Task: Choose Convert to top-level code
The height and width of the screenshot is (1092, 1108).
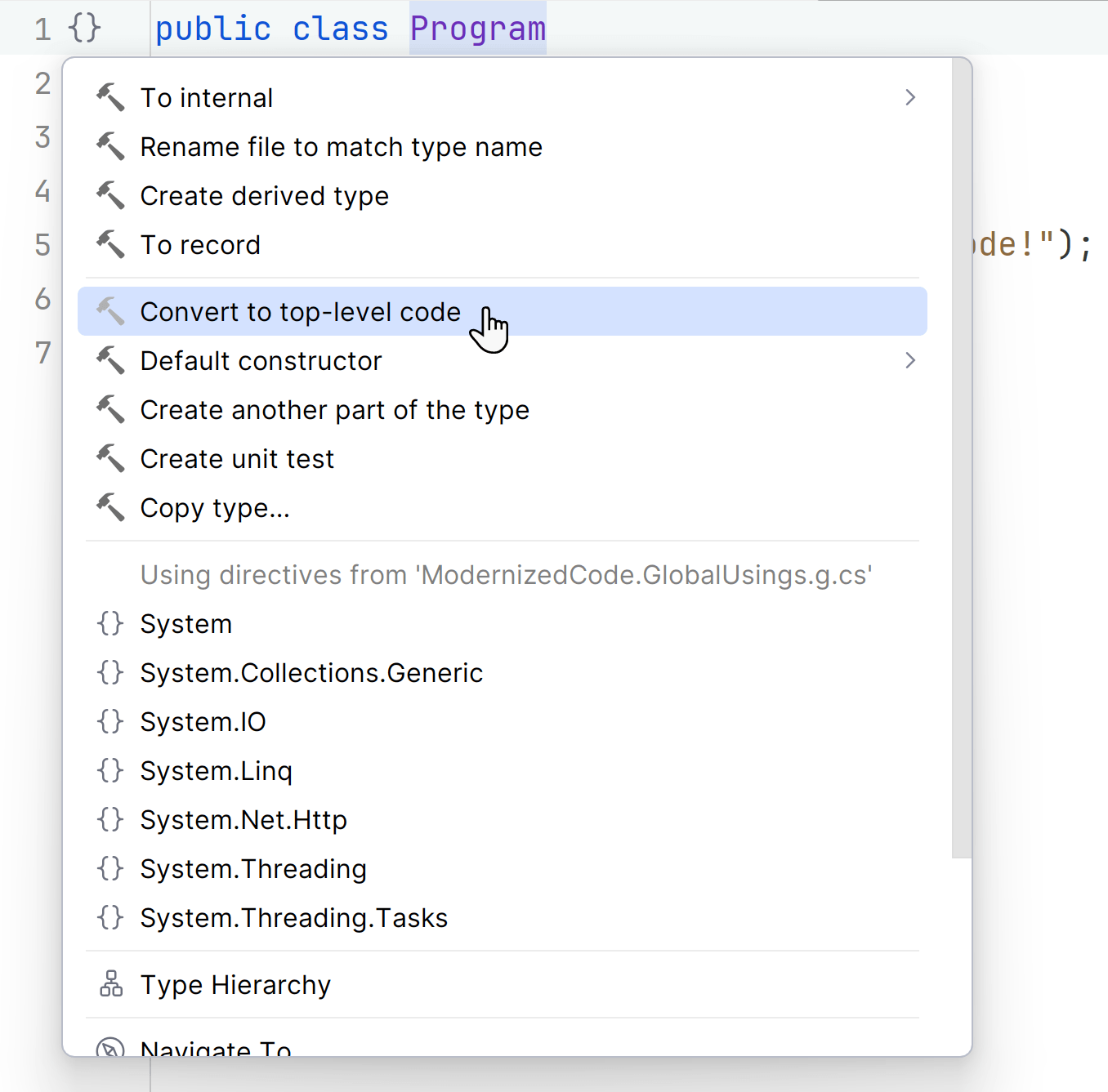Action: click(x=300, y=312)
